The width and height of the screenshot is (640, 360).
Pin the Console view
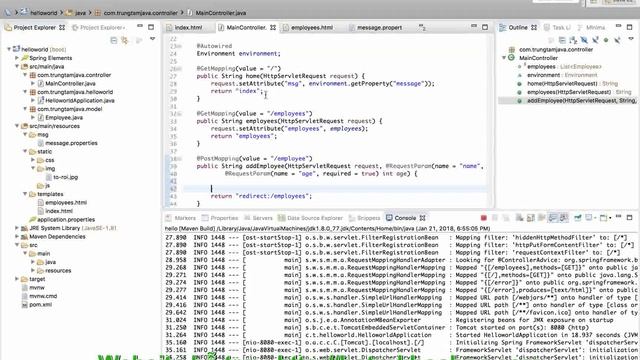pyautogui.click(x=578, y=218)
